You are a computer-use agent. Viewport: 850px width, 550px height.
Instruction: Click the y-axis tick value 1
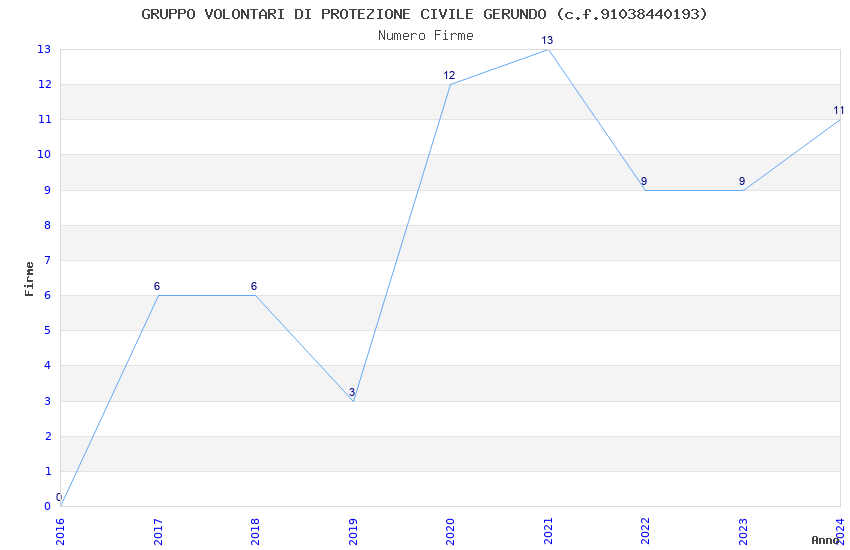tap(48, 471)
